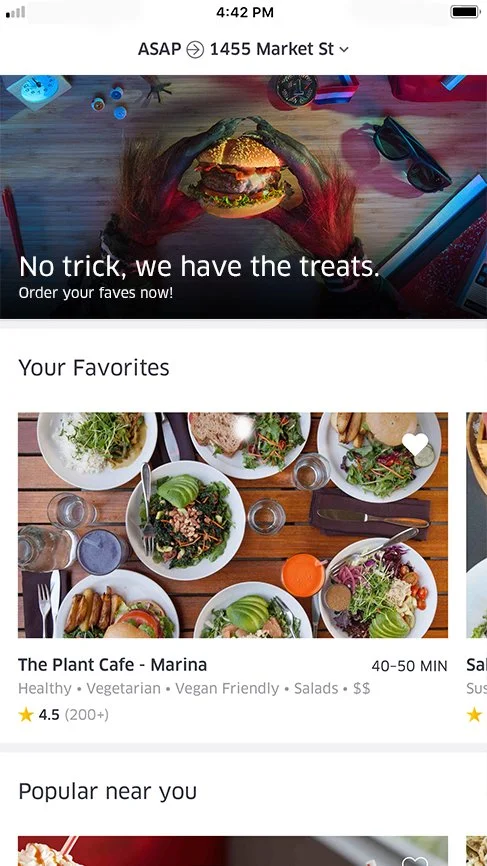Open the Popular near you section header
The height and width of the screenshot is (866, 487).
click(108, 791)
